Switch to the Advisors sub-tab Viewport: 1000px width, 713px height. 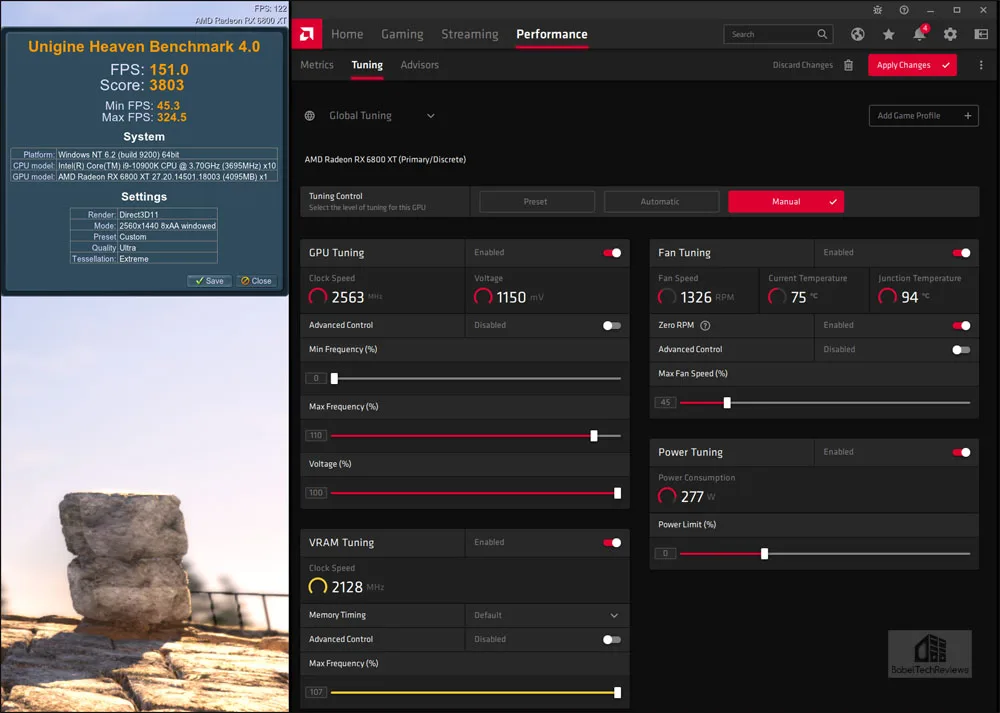[420, 65]
